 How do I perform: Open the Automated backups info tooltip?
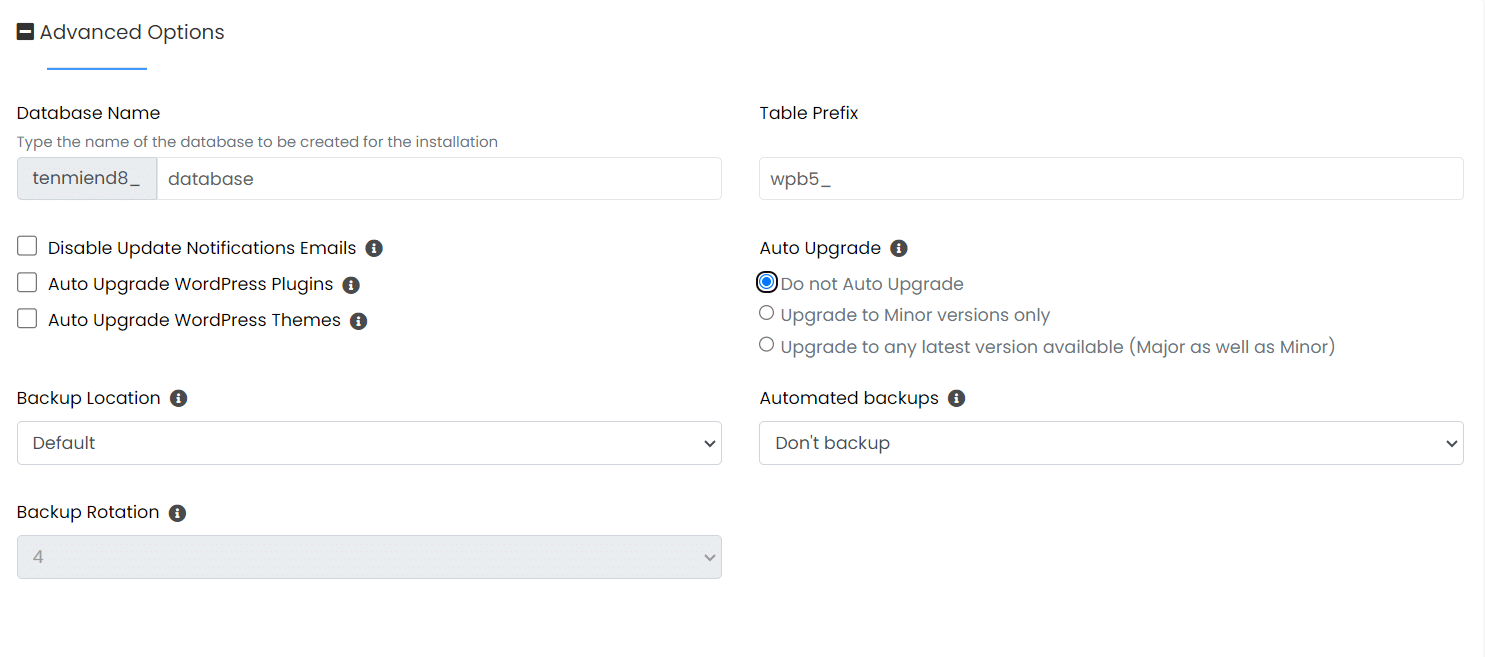point(956,398)
